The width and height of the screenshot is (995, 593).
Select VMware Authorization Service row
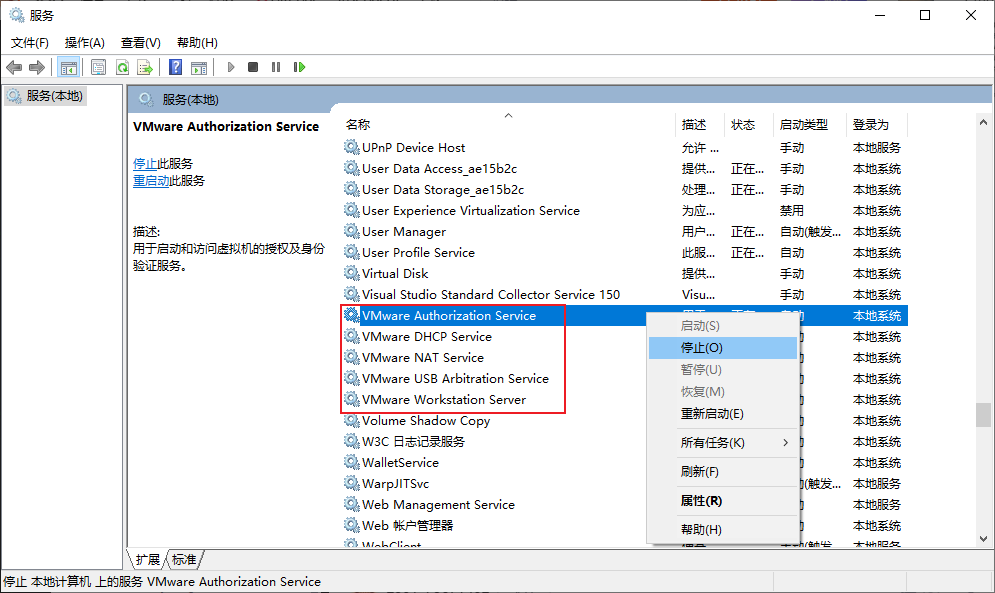(624, 316)
